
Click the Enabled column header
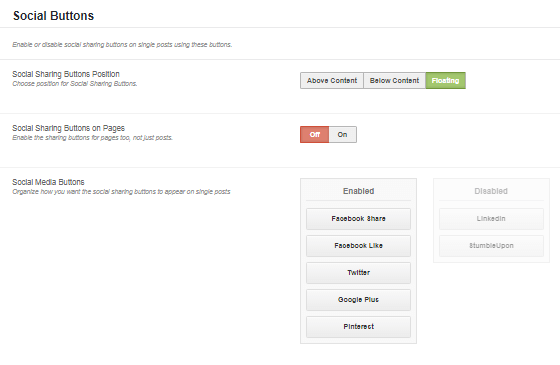(x=358, y=191)
